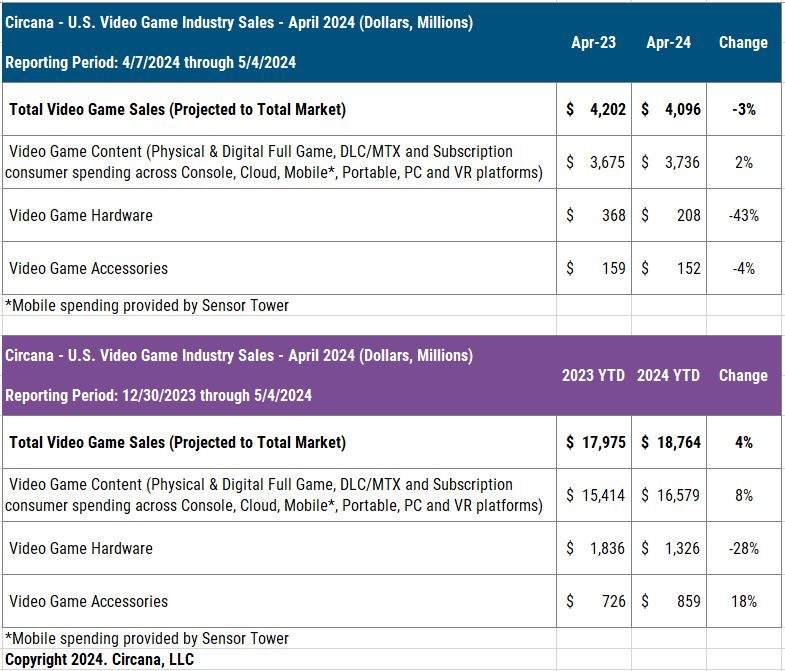The height and width of the screenshot is (671, 785).
Task: Select the 2024 YTD column header
Action: (x=669, y=376)
